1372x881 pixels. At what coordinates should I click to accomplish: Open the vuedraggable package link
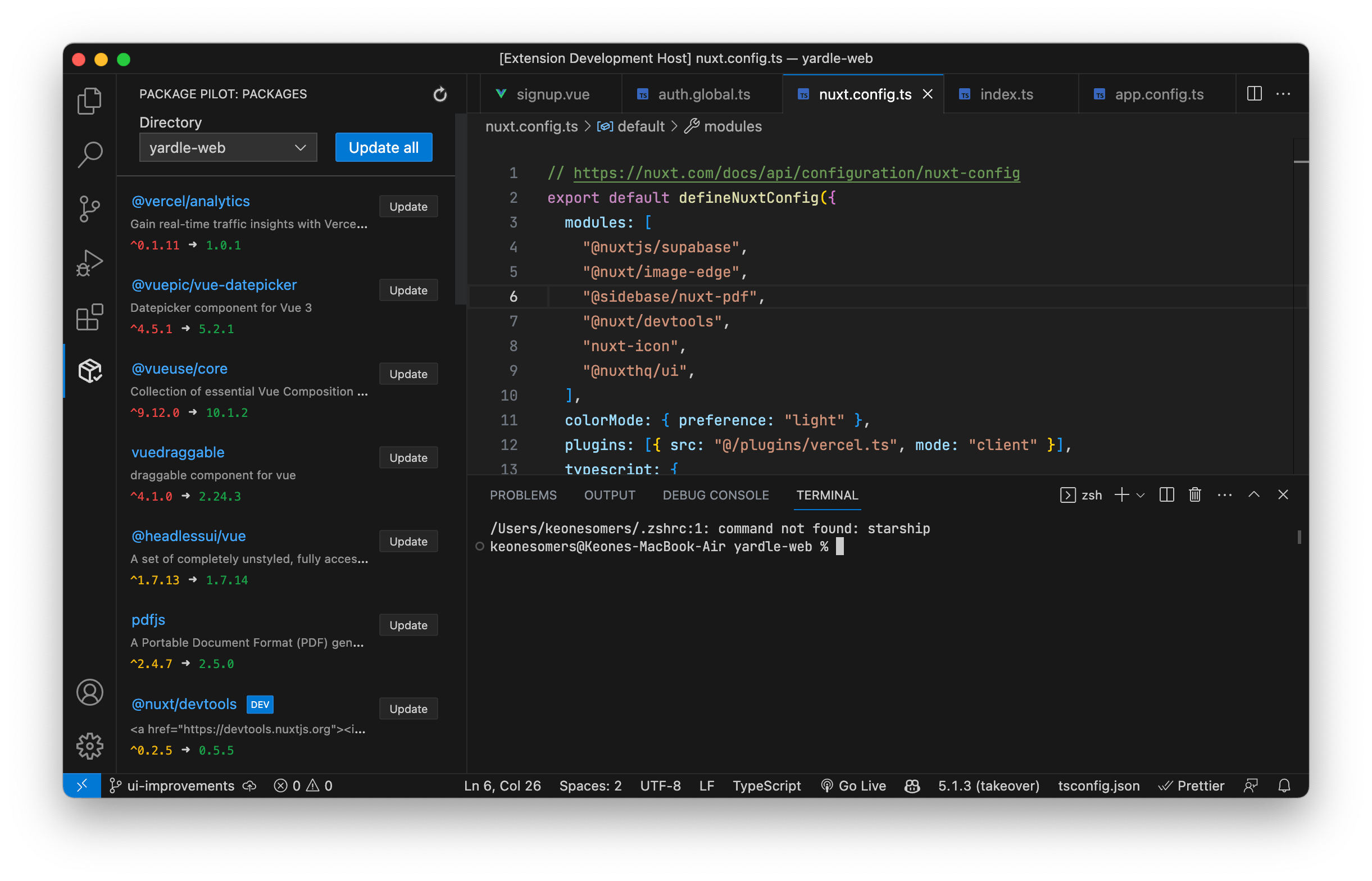coord(178,452)
